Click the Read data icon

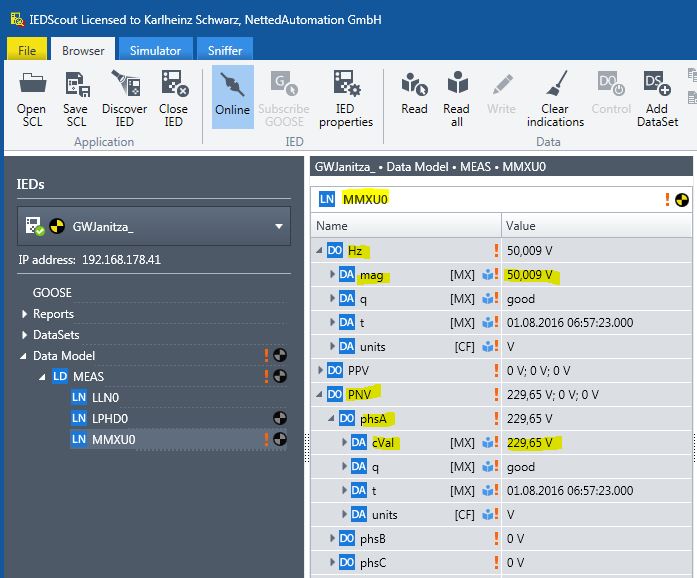[414, 84]
